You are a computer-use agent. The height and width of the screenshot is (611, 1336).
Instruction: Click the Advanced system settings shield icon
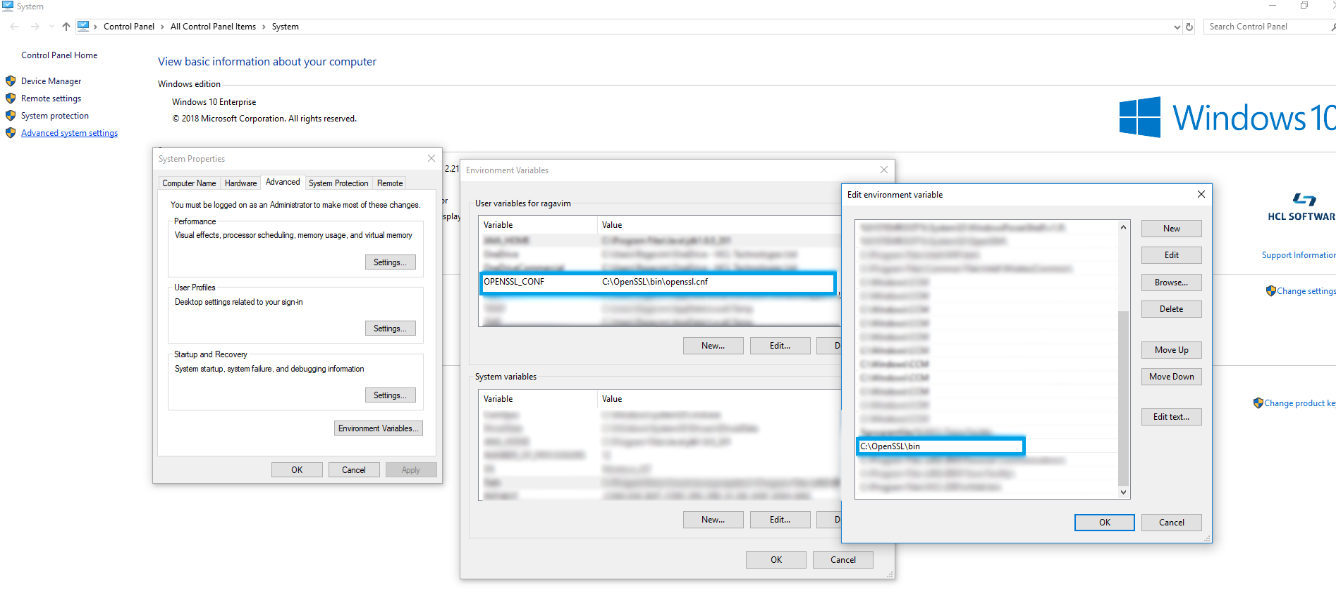pyautogui.click(x=11, y=133)
